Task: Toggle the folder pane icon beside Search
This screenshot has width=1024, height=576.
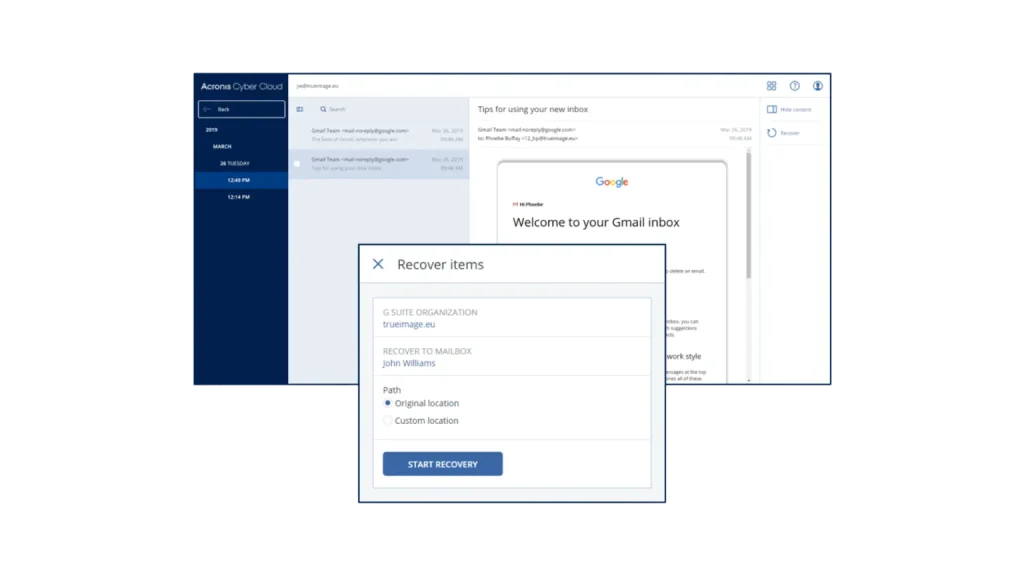Action: tap(300, 109)
